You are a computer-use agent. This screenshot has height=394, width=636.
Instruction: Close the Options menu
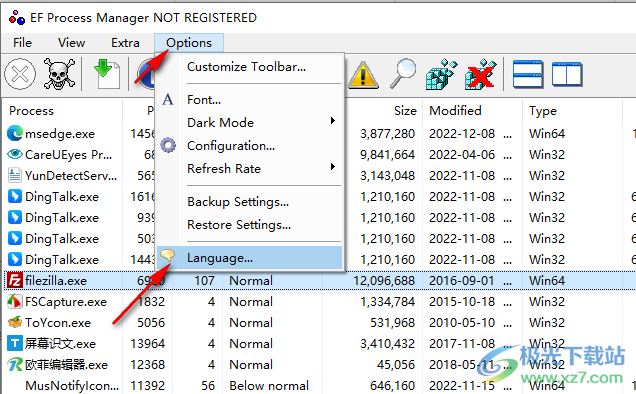(x=189, y=43)
